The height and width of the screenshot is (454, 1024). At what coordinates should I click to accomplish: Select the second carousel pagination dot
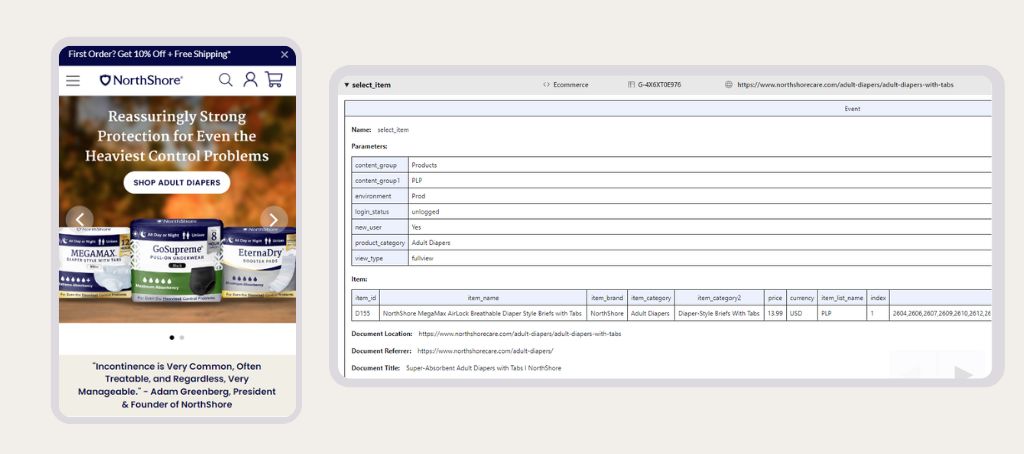[x=181, y=338]
